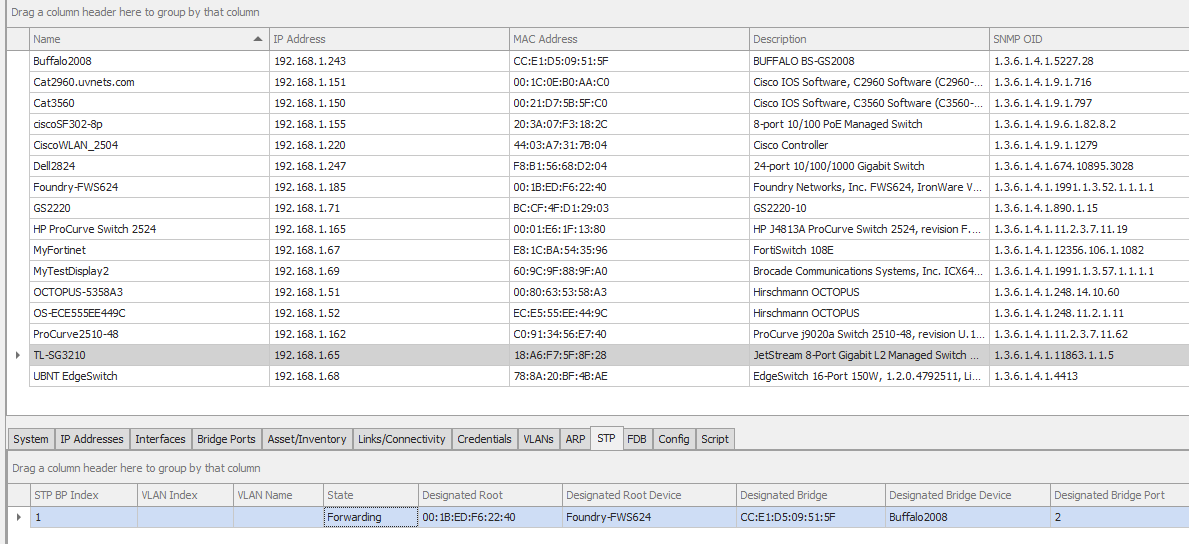Click MAC address 78:8A:20:BF:4B:AE

[560, 376]
